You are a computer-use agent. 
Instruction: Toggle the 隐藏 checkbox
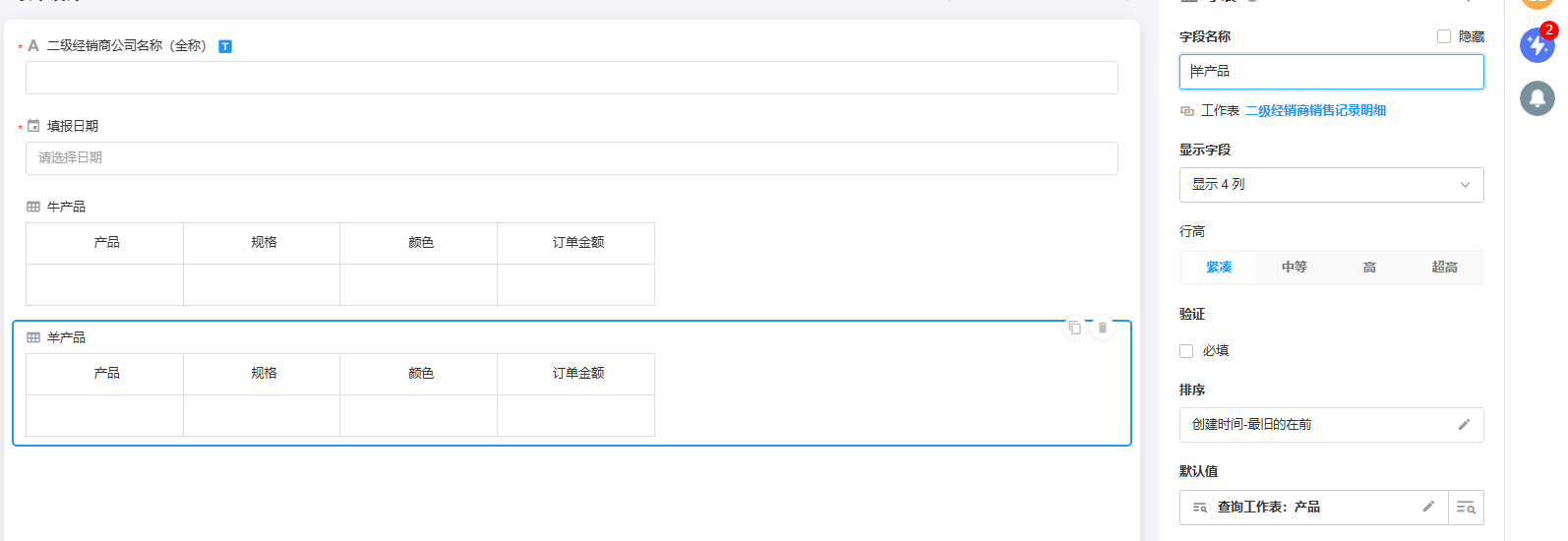click(1444, 36)
